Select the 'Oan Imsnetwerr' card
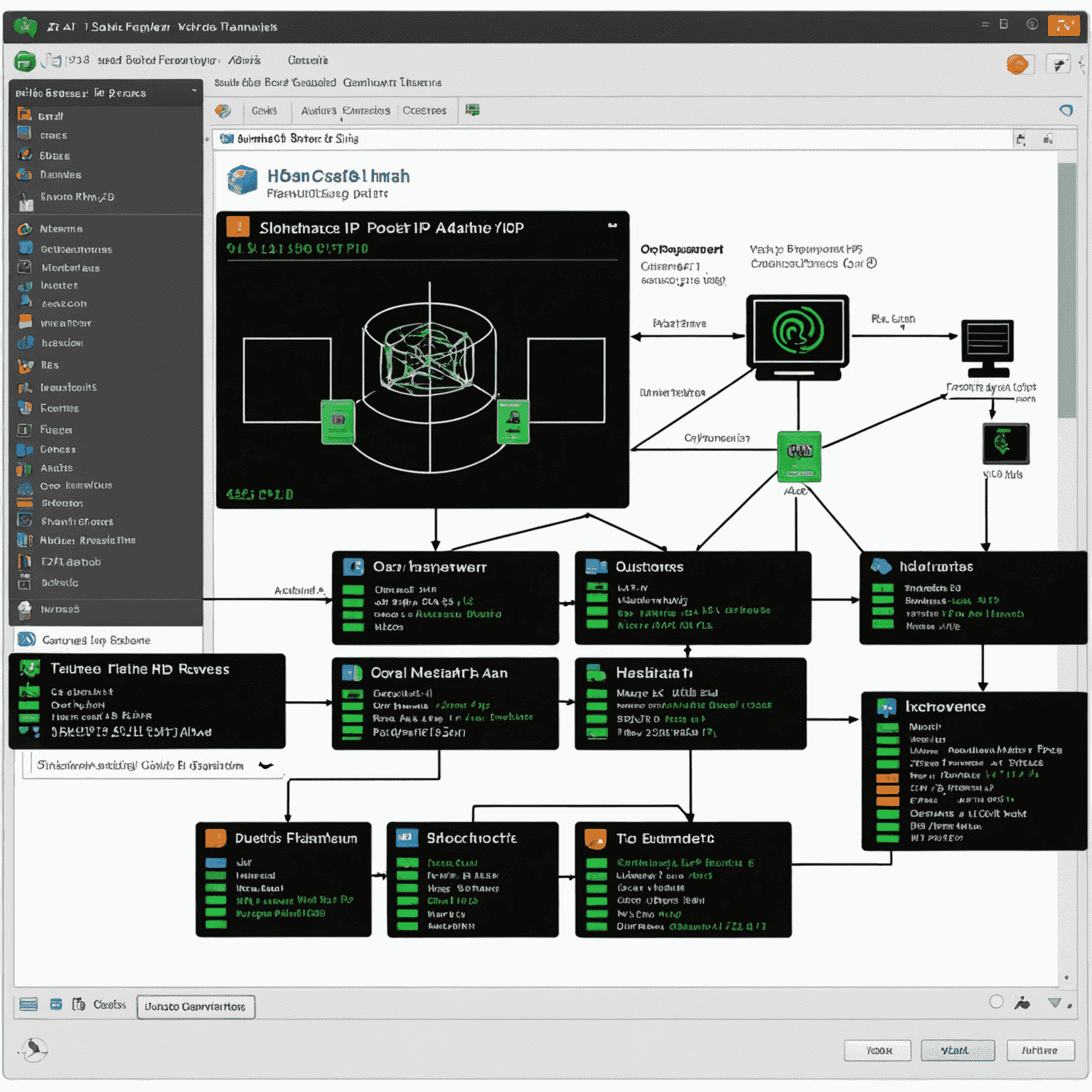The height and width of the screenshot is (1092, 1092). (x=445, y=598)
